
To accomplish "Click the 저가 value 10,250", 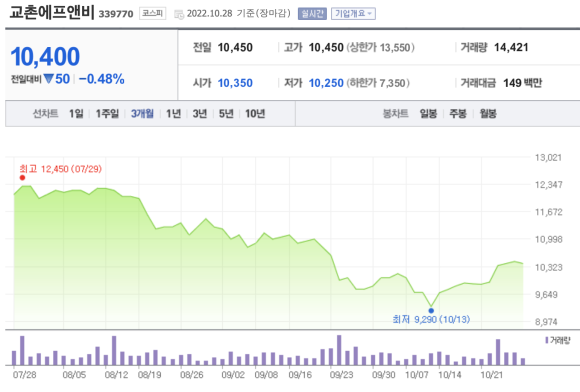I will [x=326, y=83].
